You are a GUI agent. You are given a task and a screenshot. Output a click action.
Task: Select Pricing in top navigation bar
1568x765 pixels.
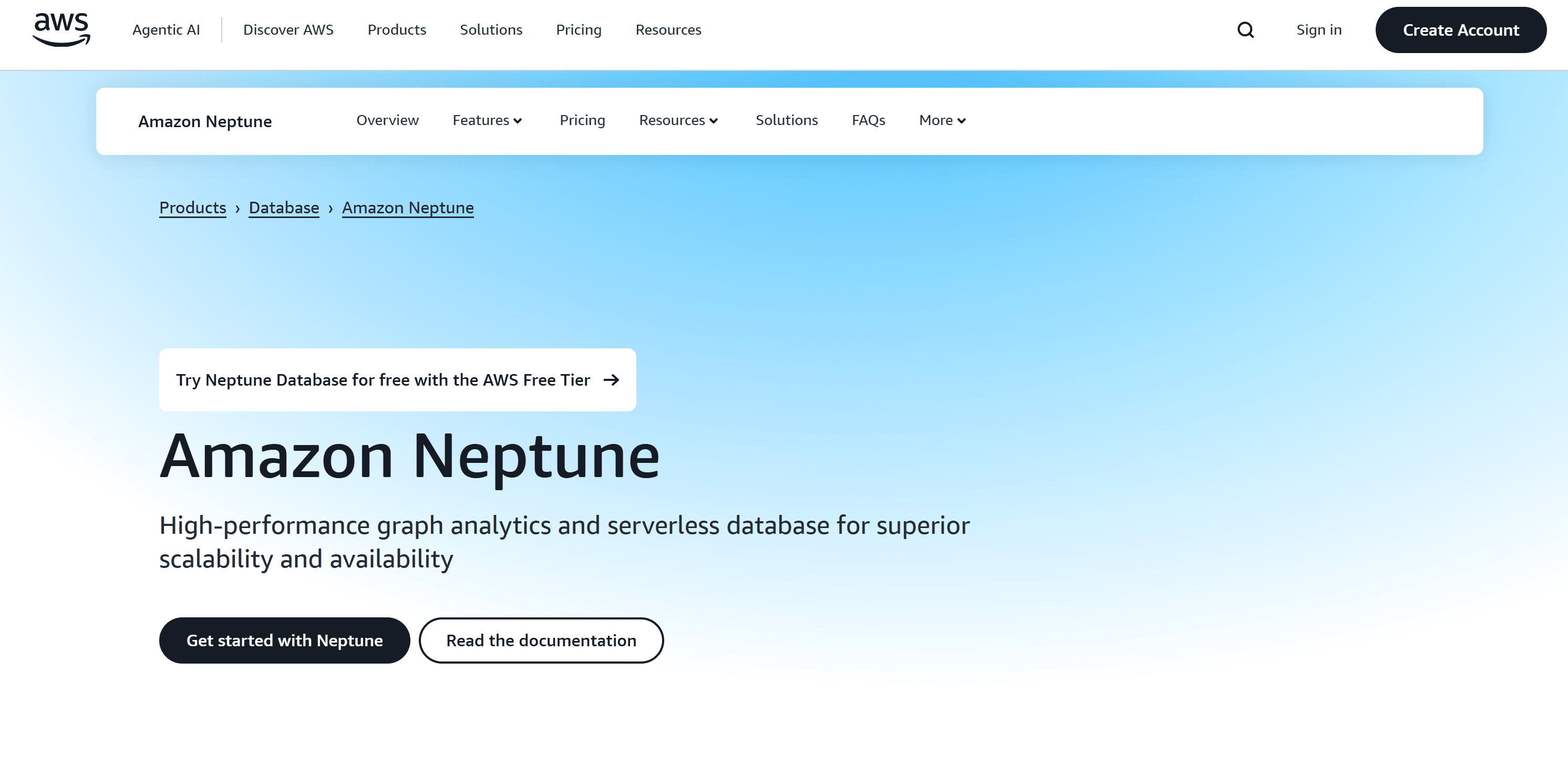(x=578, y=30)
